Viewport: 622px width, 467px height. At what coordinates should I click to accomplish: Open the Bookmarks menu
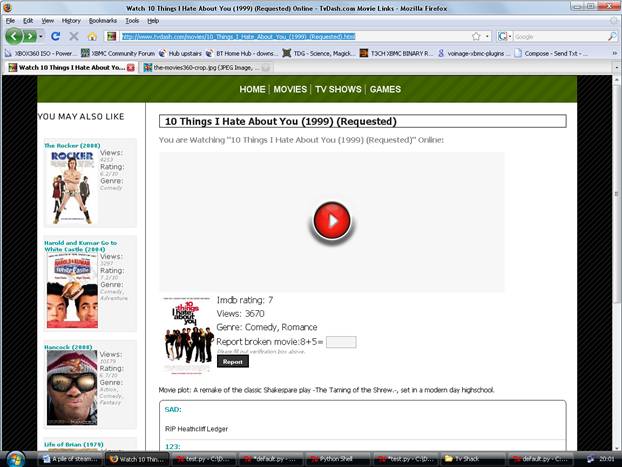point(103,21)
